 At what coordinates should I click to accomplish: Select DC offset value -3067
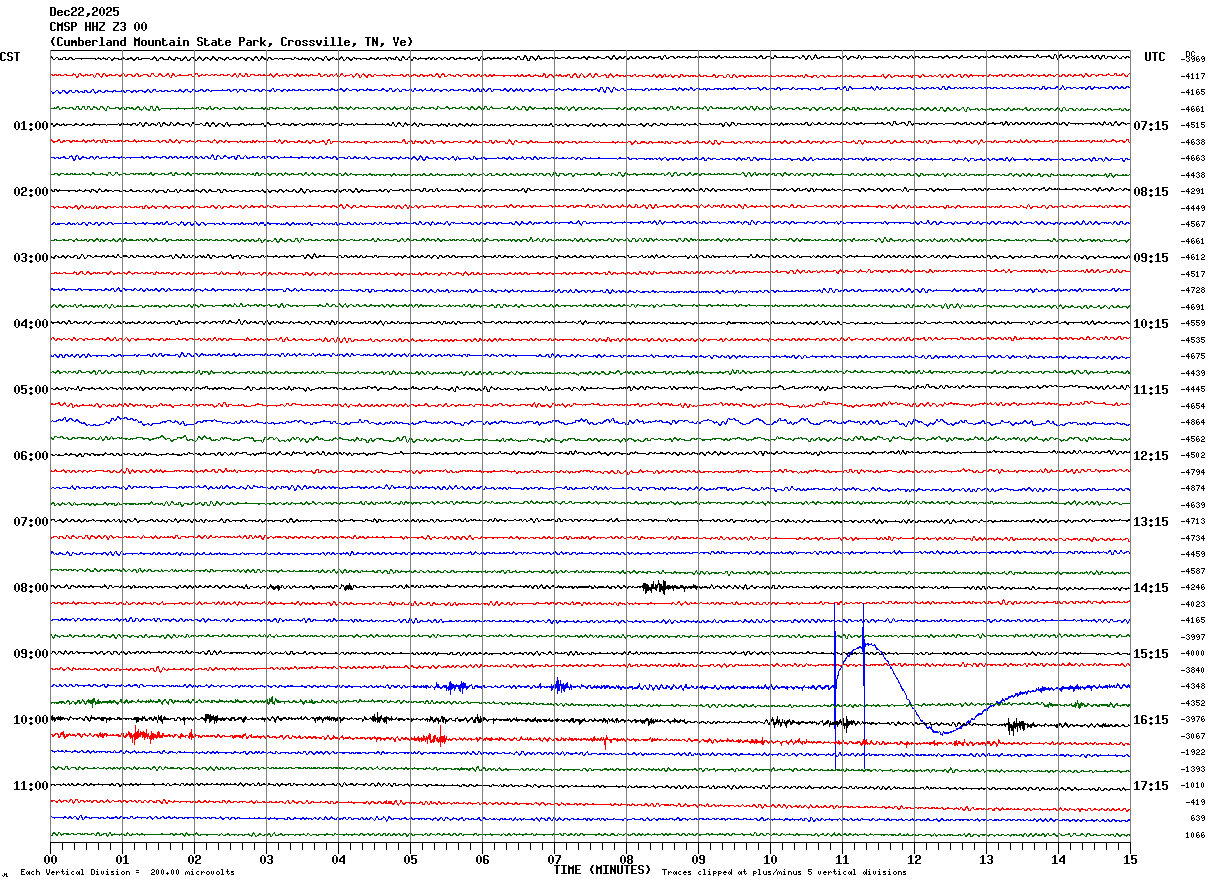tap(1194, 736)
